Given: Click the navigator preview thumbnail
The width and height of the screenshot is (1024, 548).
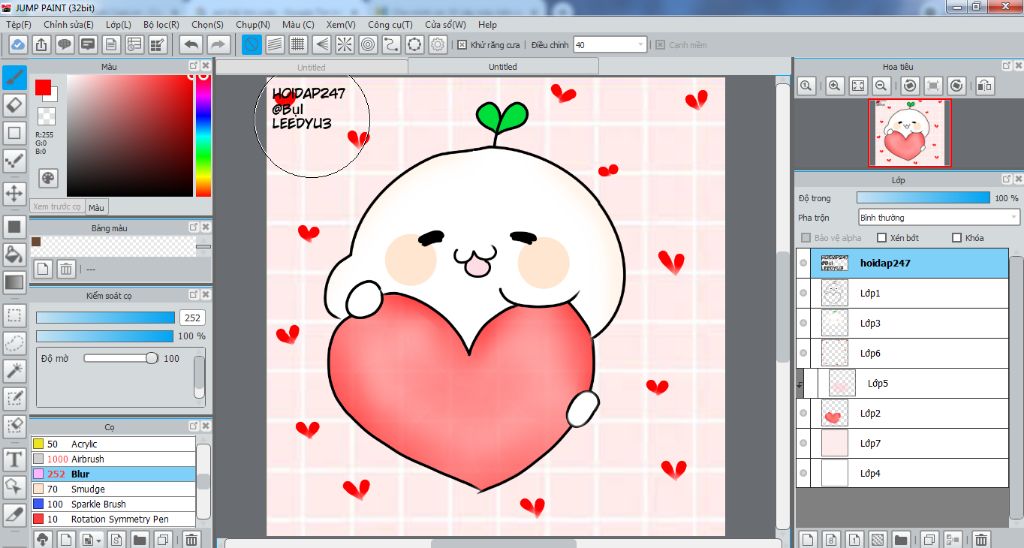Looking at the screenshot, I should 910,133.
